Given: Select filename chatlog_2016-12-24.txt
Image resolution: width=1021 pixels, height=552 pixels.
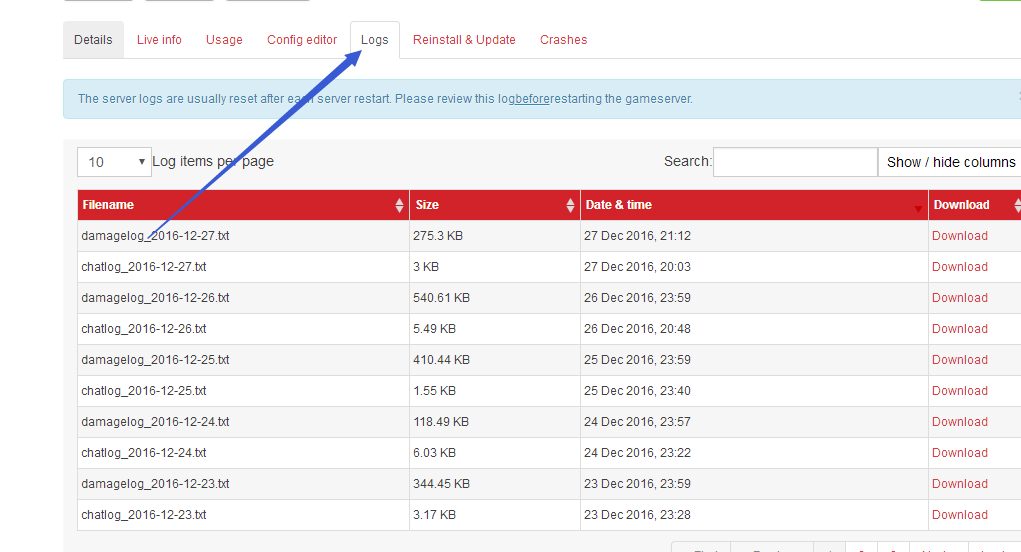Looking at the screenshot, I should [144, 453].
